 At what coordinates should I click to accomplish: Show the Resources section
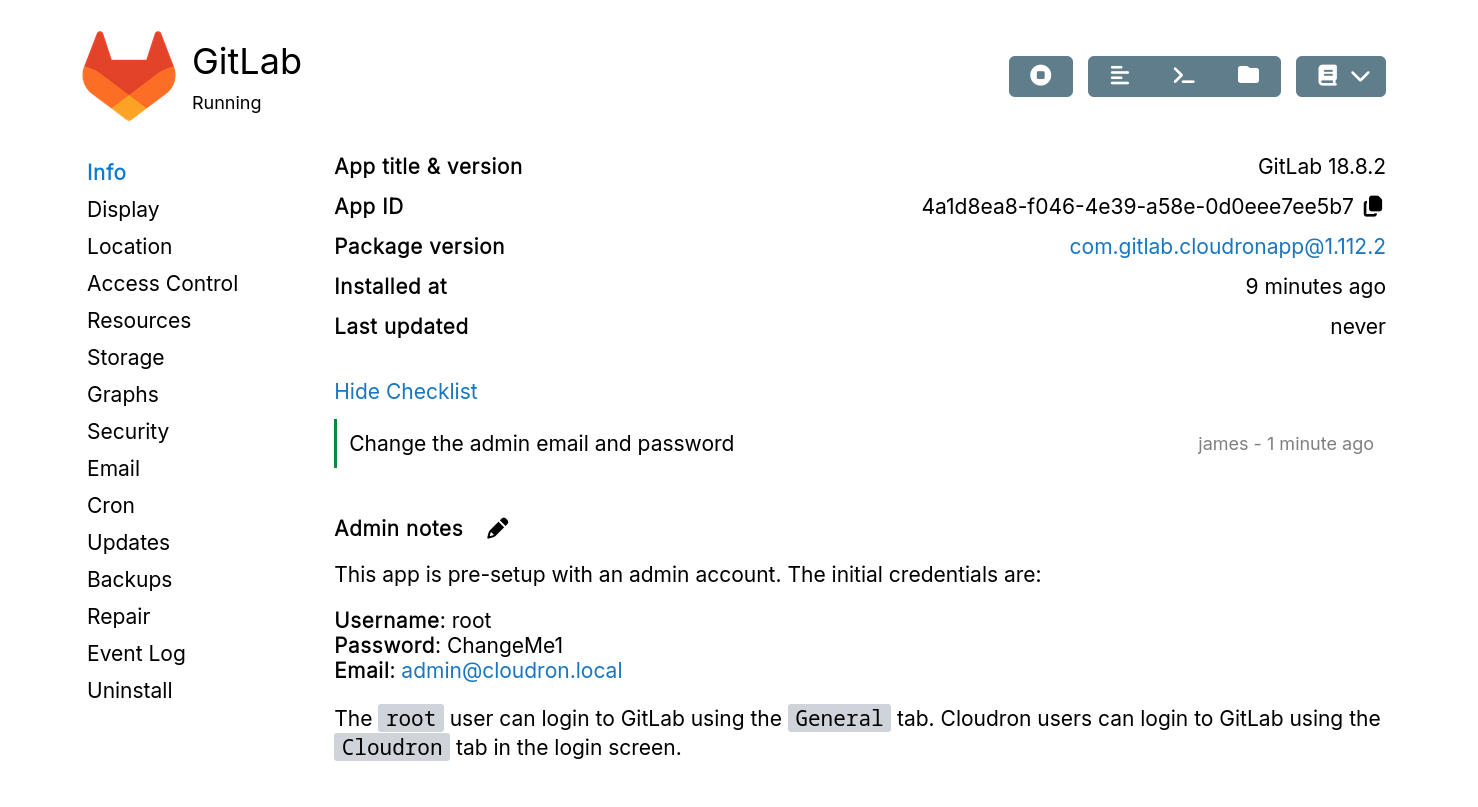[139, 320]
